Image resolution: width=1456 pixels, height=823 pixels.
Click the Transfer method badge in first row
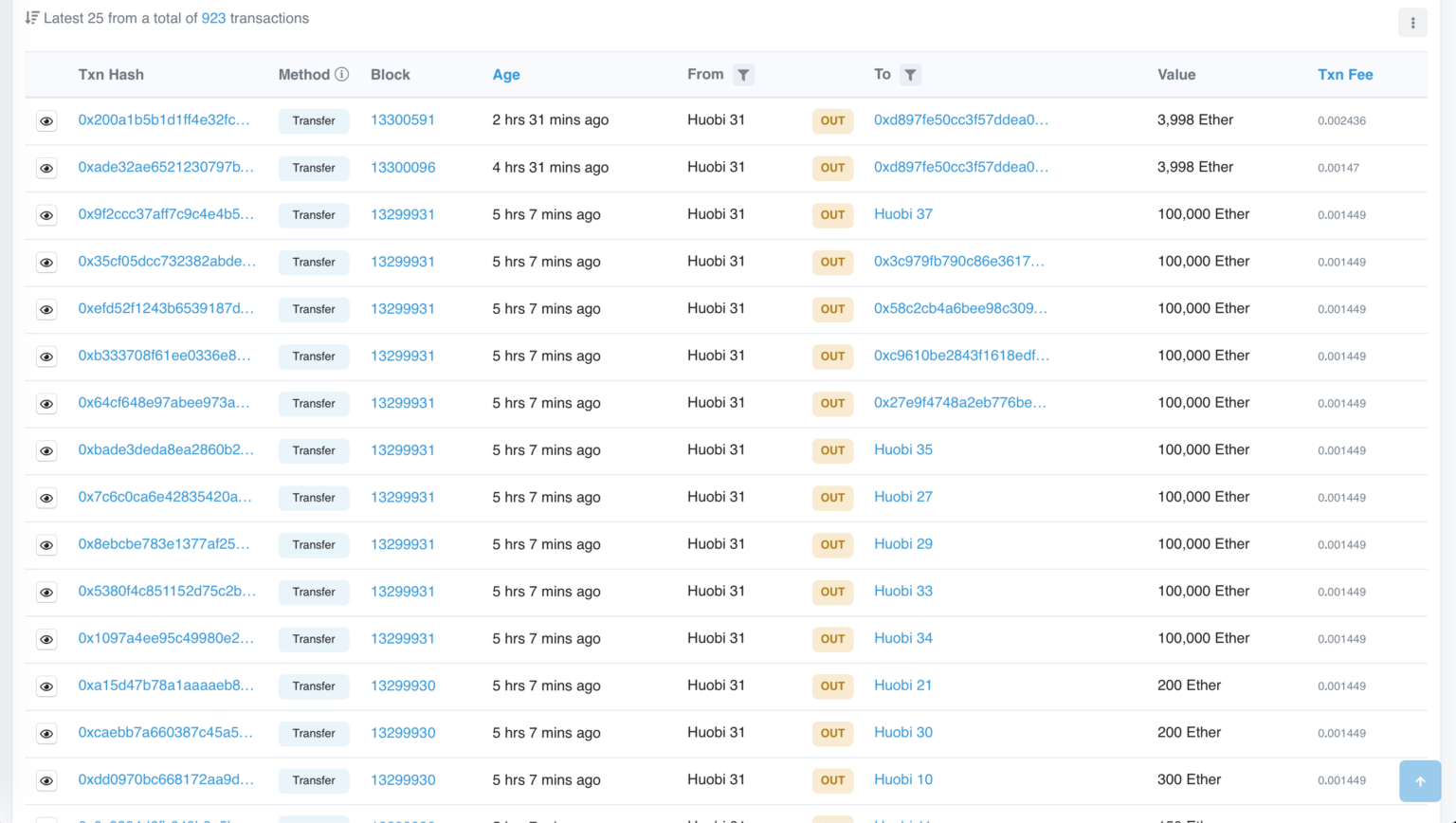point(314,121)
